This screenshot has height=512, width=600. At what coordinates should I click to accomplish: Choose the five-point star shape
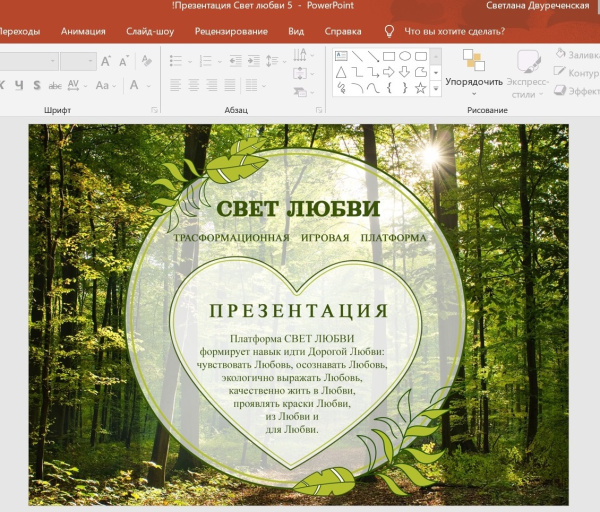[x=420, y=88]
